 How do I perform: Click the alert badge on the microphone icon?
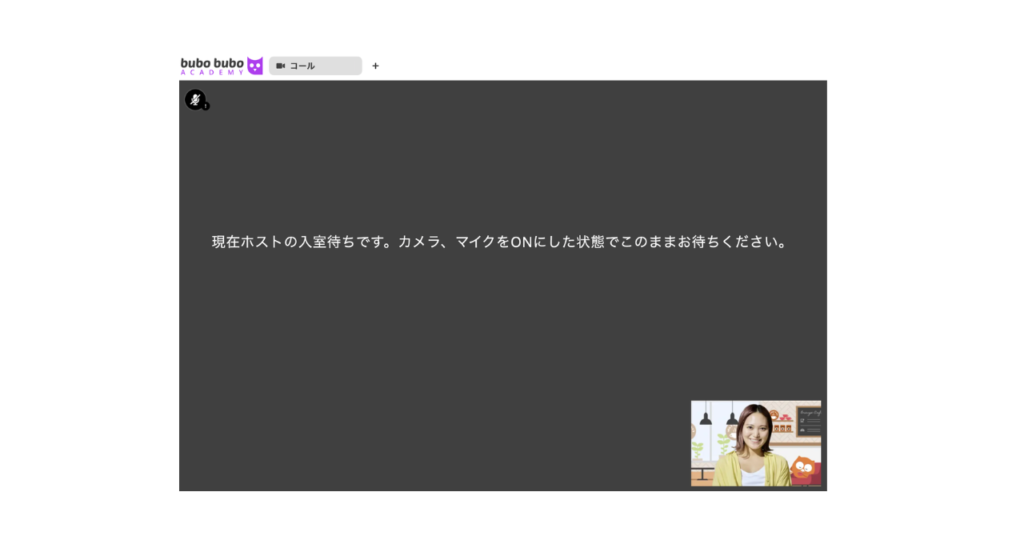coord(206,106)
